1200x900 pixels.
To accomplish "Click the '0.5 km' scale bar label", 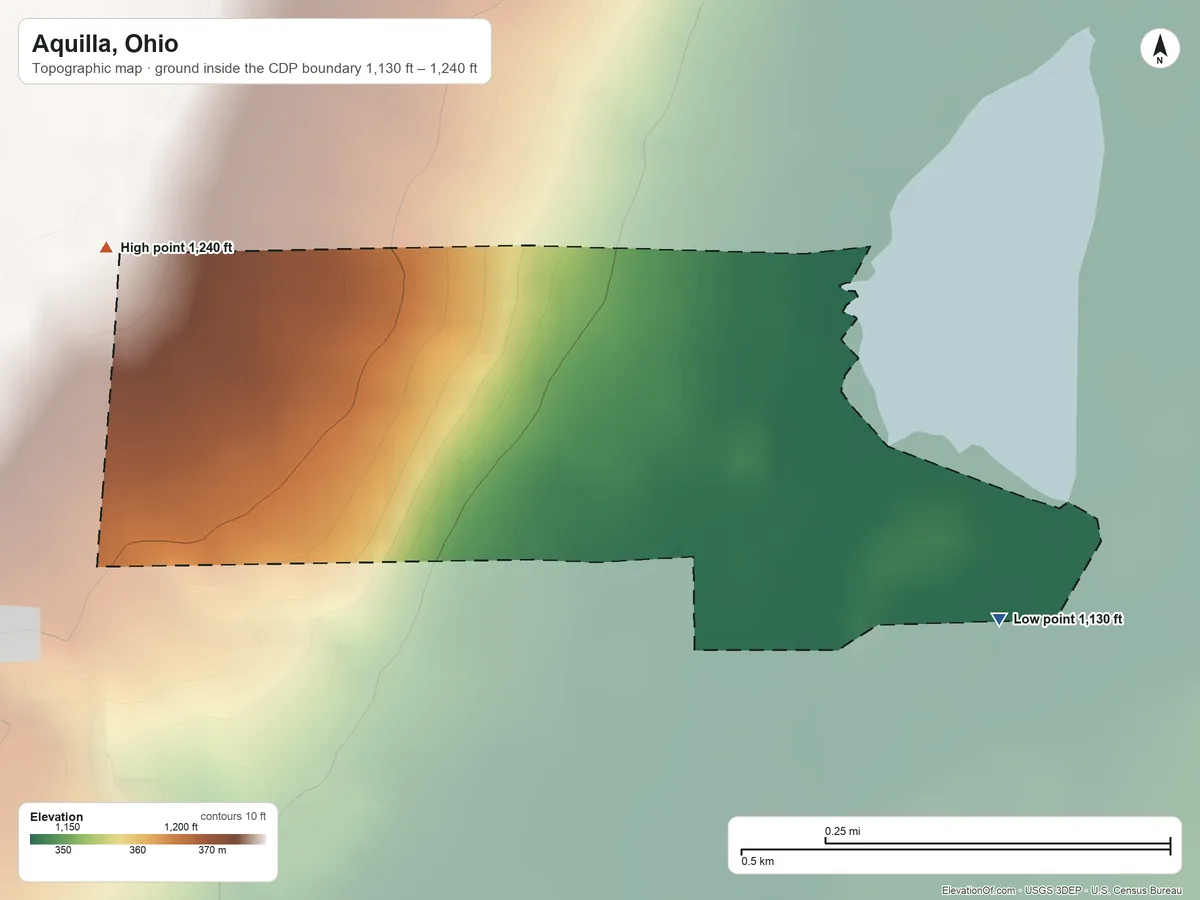I will click(757, 861).
